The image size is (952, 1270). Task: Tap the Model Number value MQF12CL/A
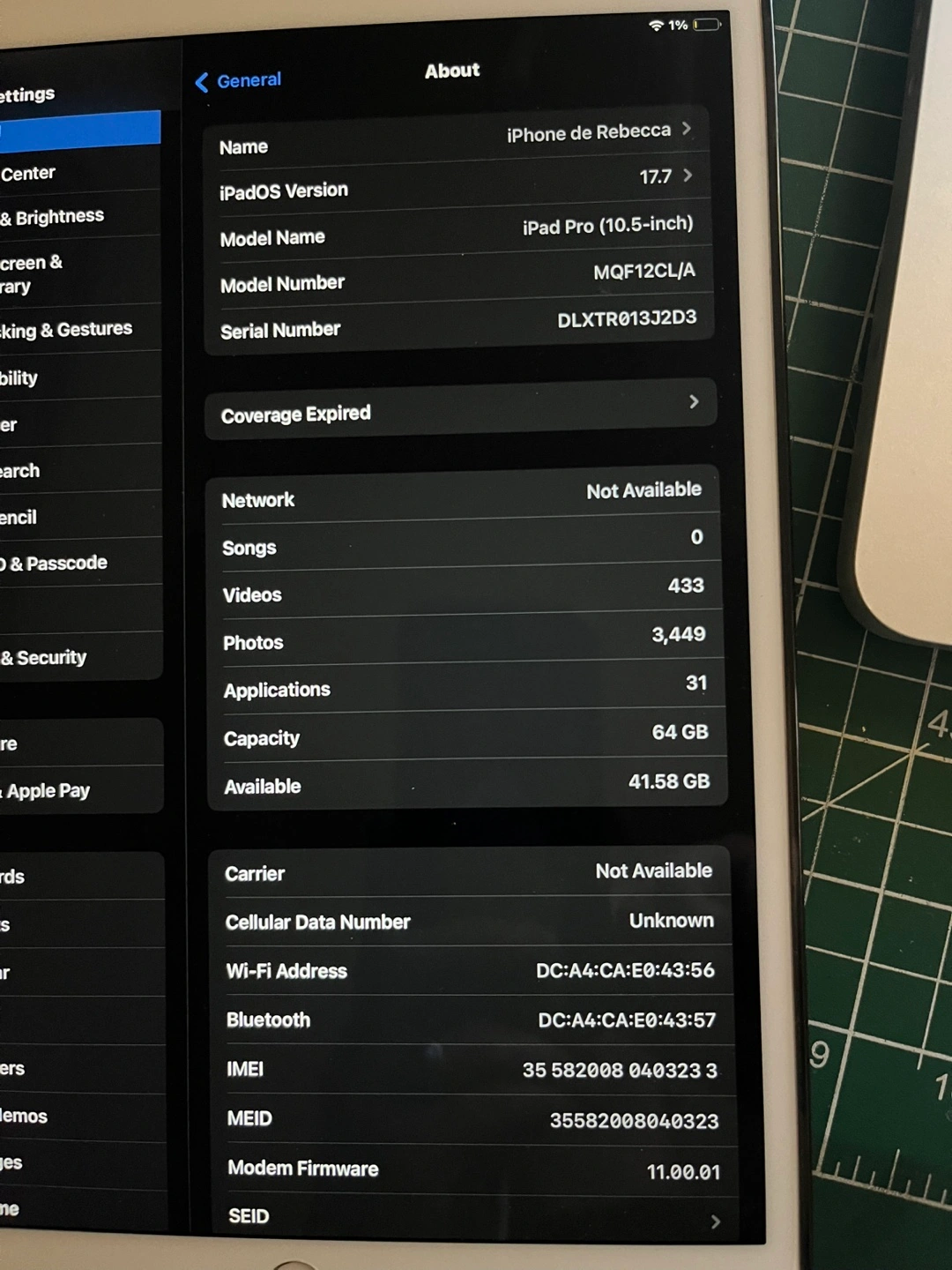(643, 272)
